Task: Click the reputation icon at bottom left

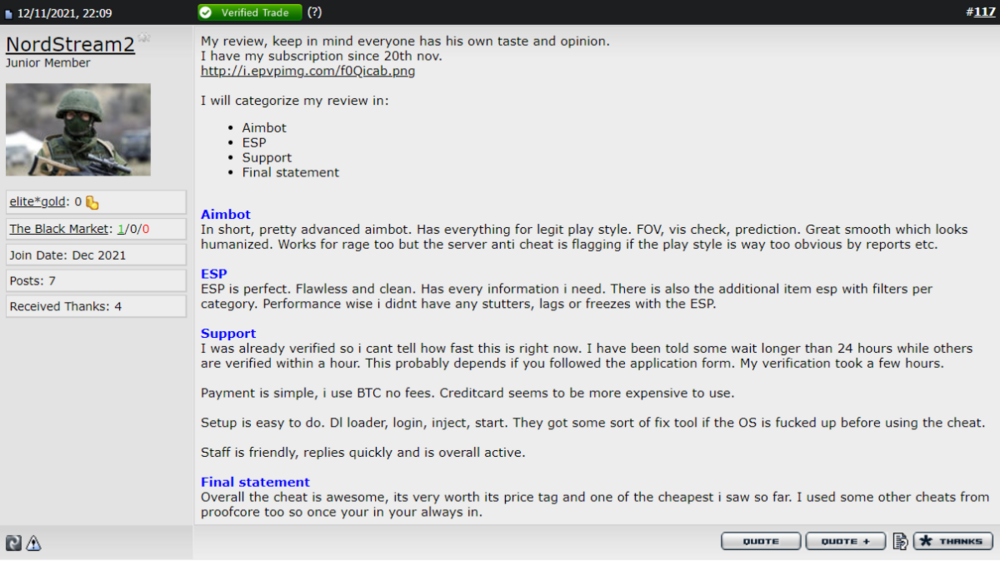Action: click(x=13, y=543)
